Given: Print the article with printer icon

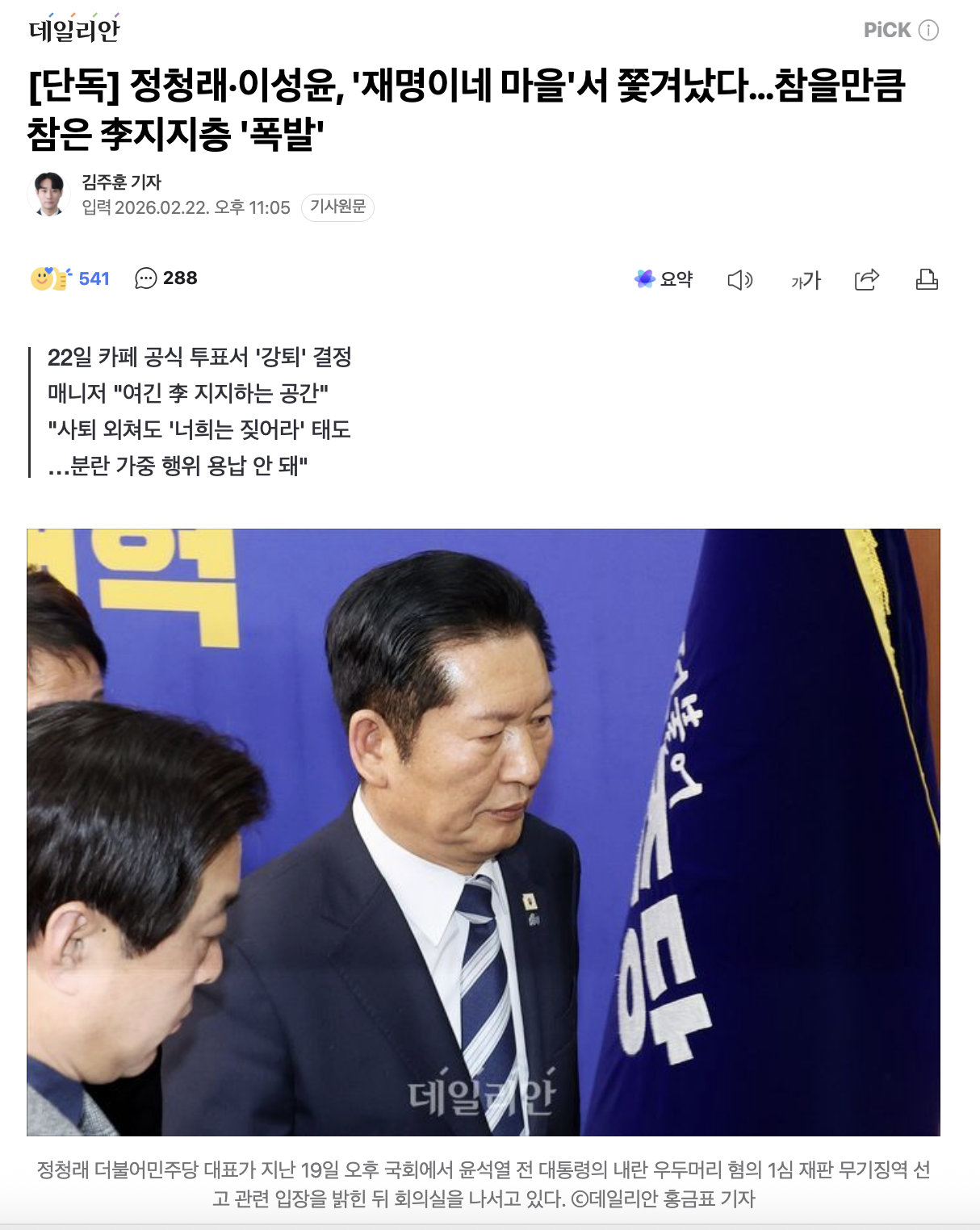Looking at the screenshot, I should (927, 279).
